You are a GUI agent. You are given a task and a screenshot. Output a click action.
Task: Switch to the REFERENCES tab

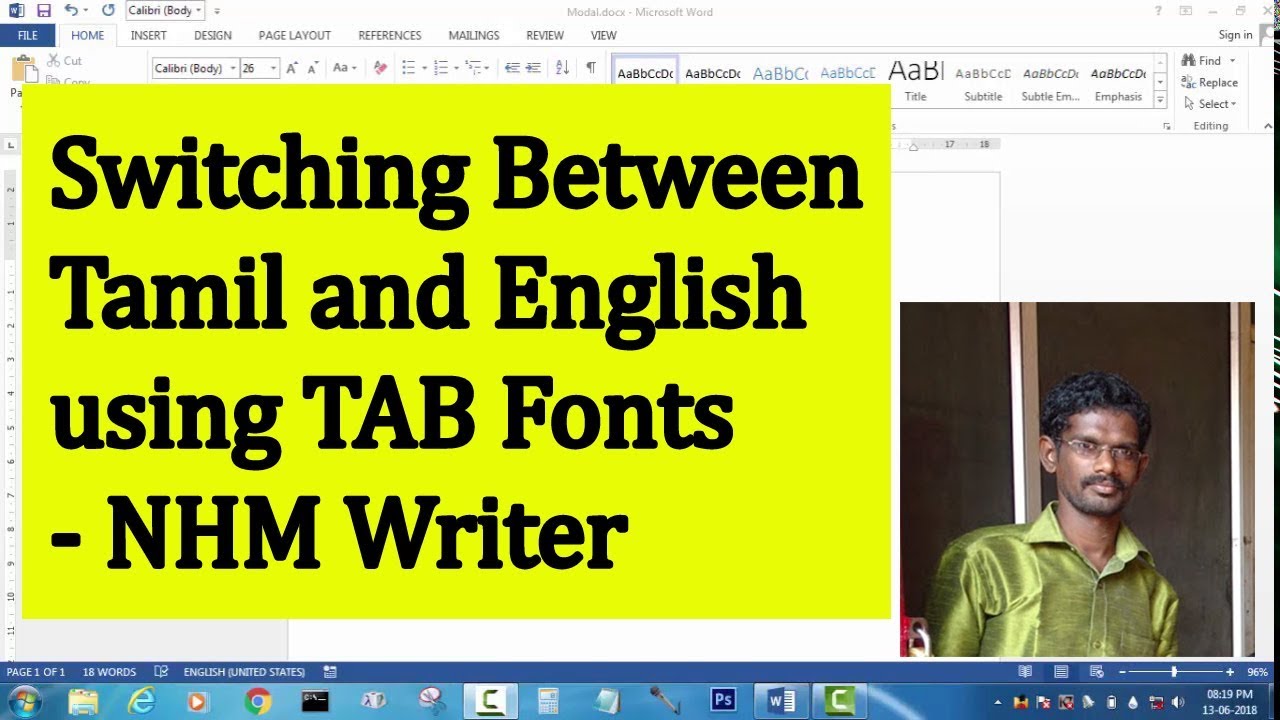pyautogui.click(x=390, y=35)
